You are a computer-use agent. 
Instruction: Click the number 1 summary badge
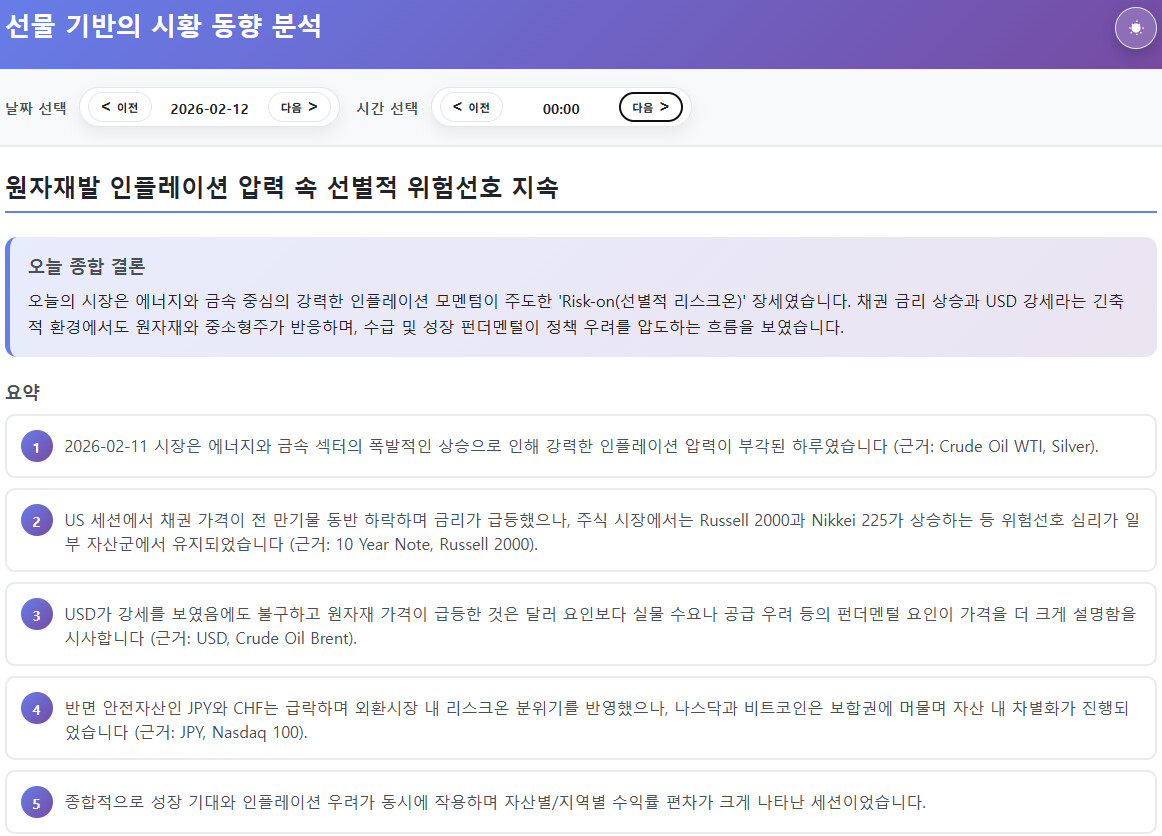[36, 447]
